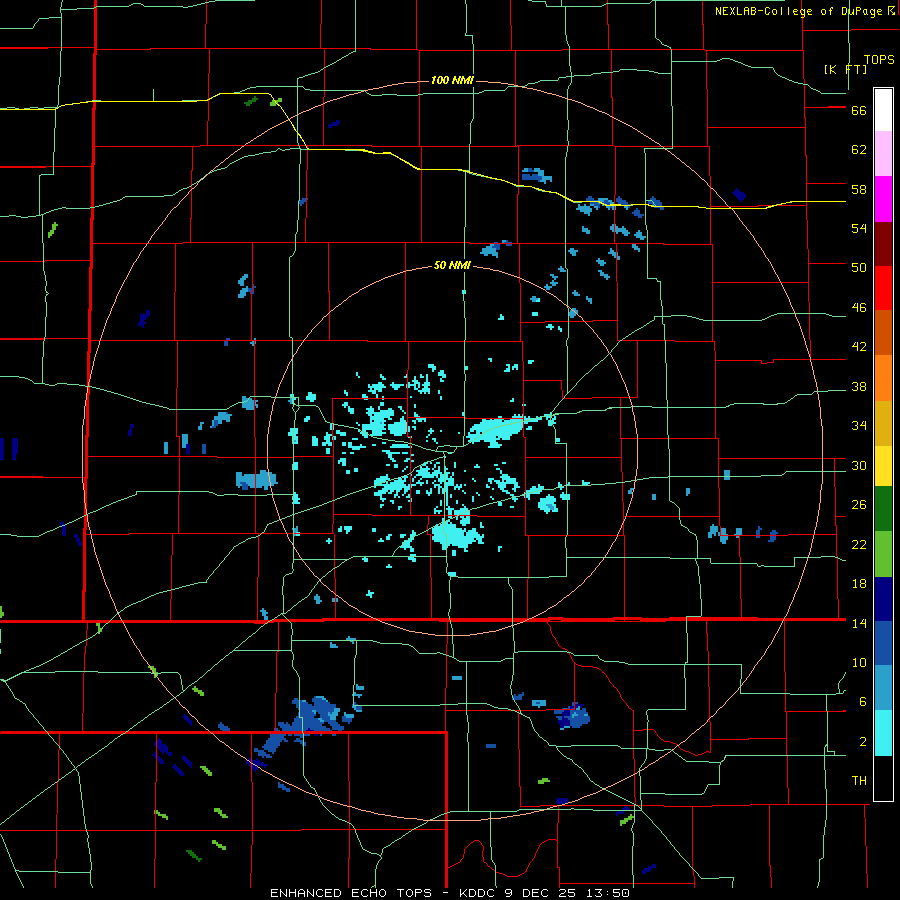The height and width of the screenshot is (900, 900).
Task: Select the 2 value on the legend
Action: tap(863, 741)
